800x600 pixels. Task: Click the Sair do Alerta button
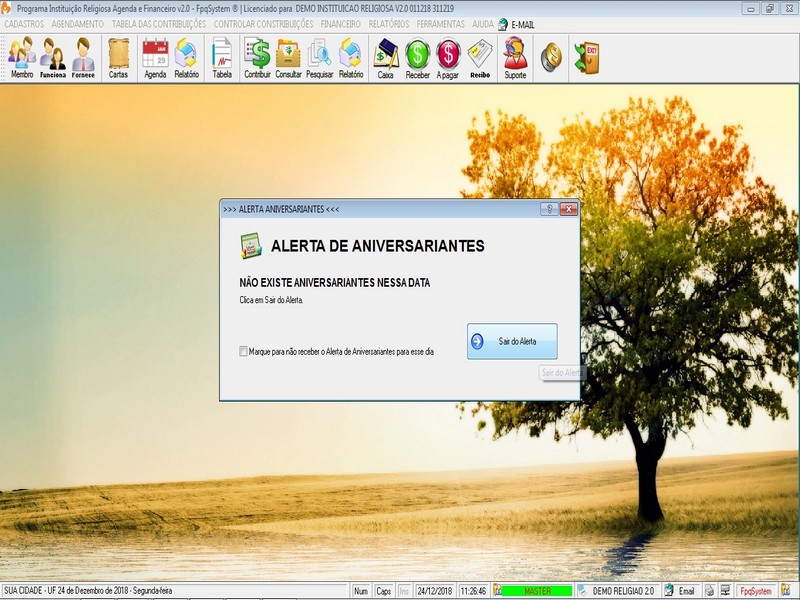[512, 341]
